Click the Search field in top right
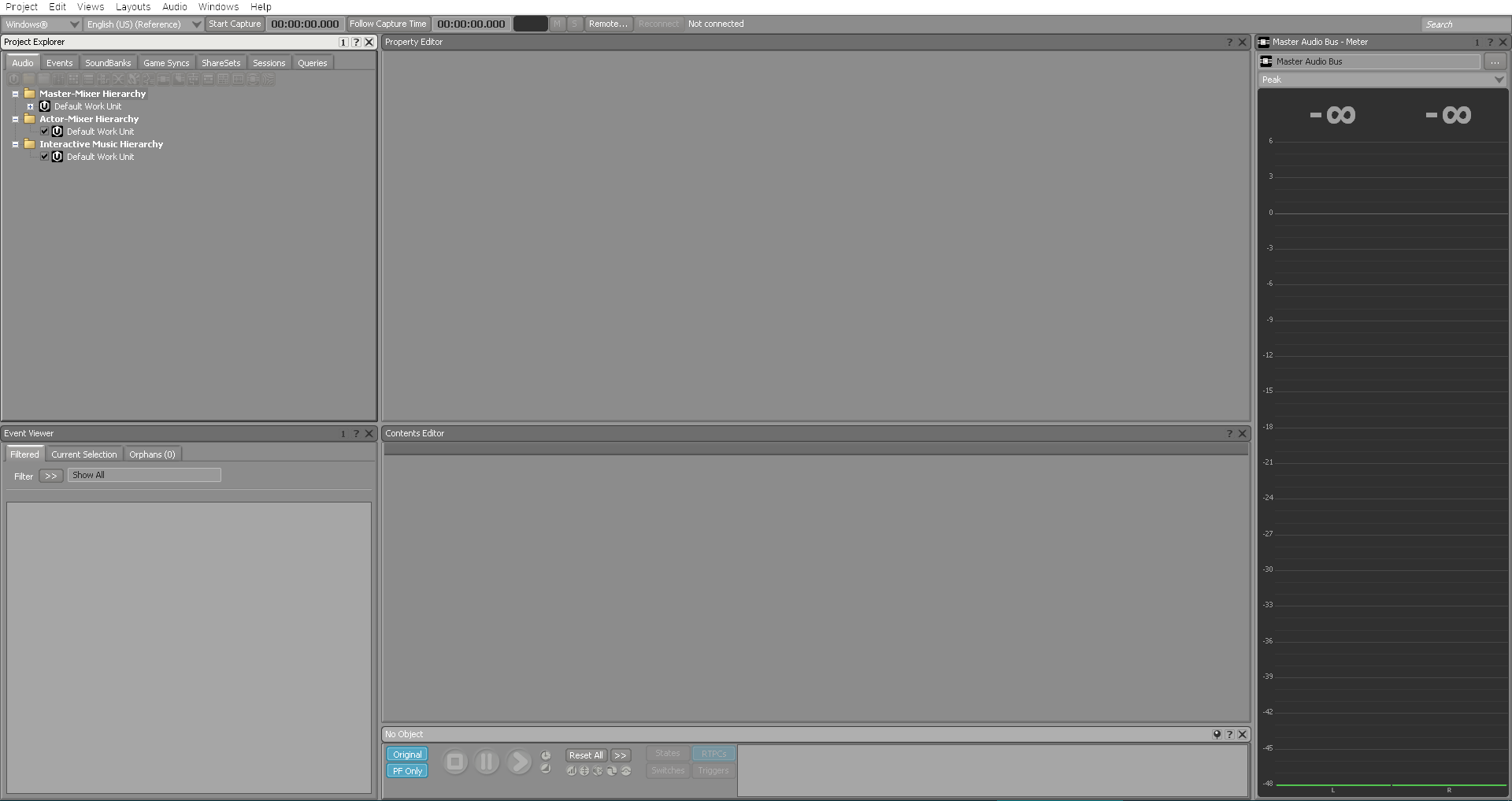The image size is (1512, 801). coord(1465,24)
